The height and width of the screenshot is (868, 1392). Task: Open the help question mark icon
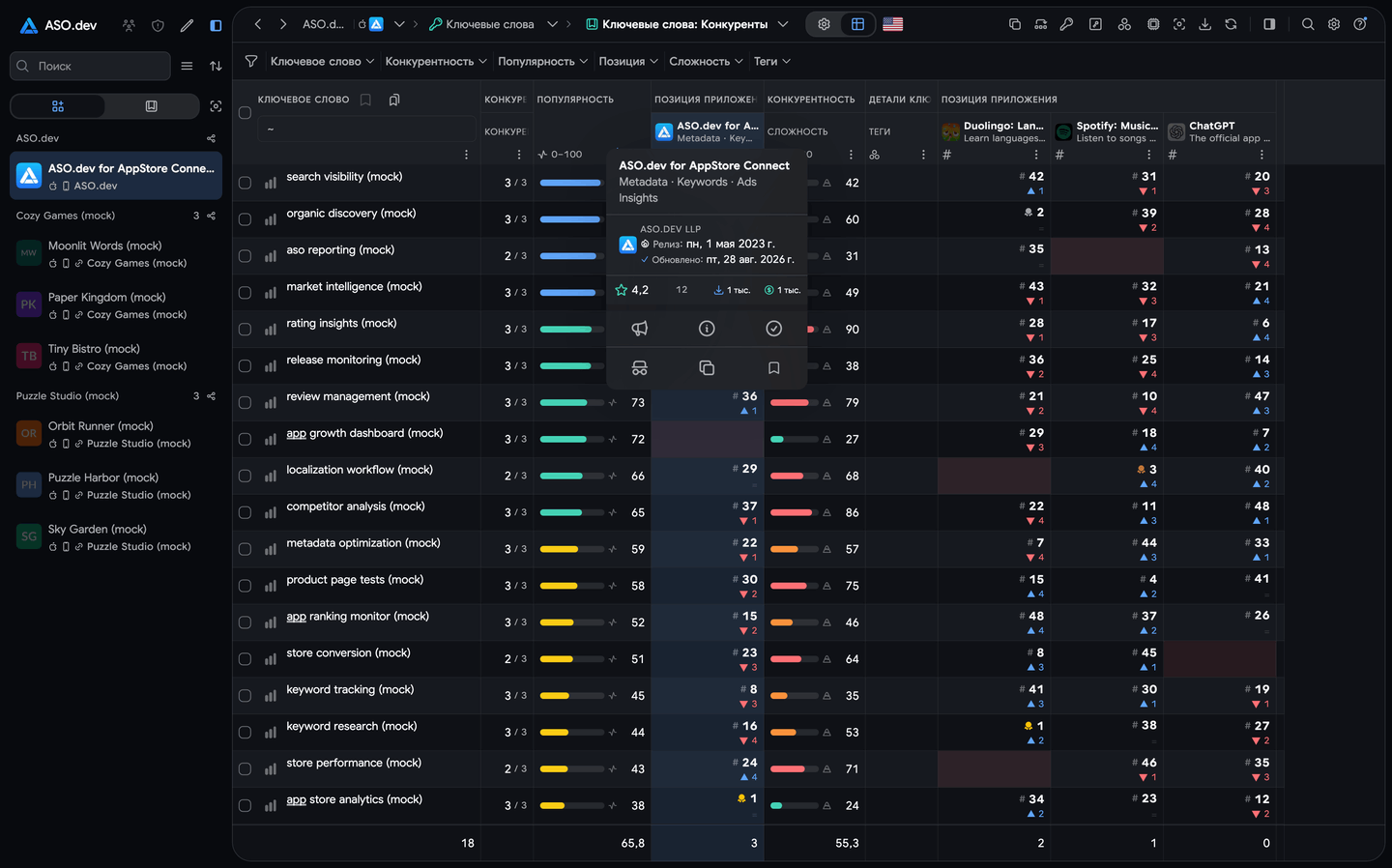(x=1360, y=24)
